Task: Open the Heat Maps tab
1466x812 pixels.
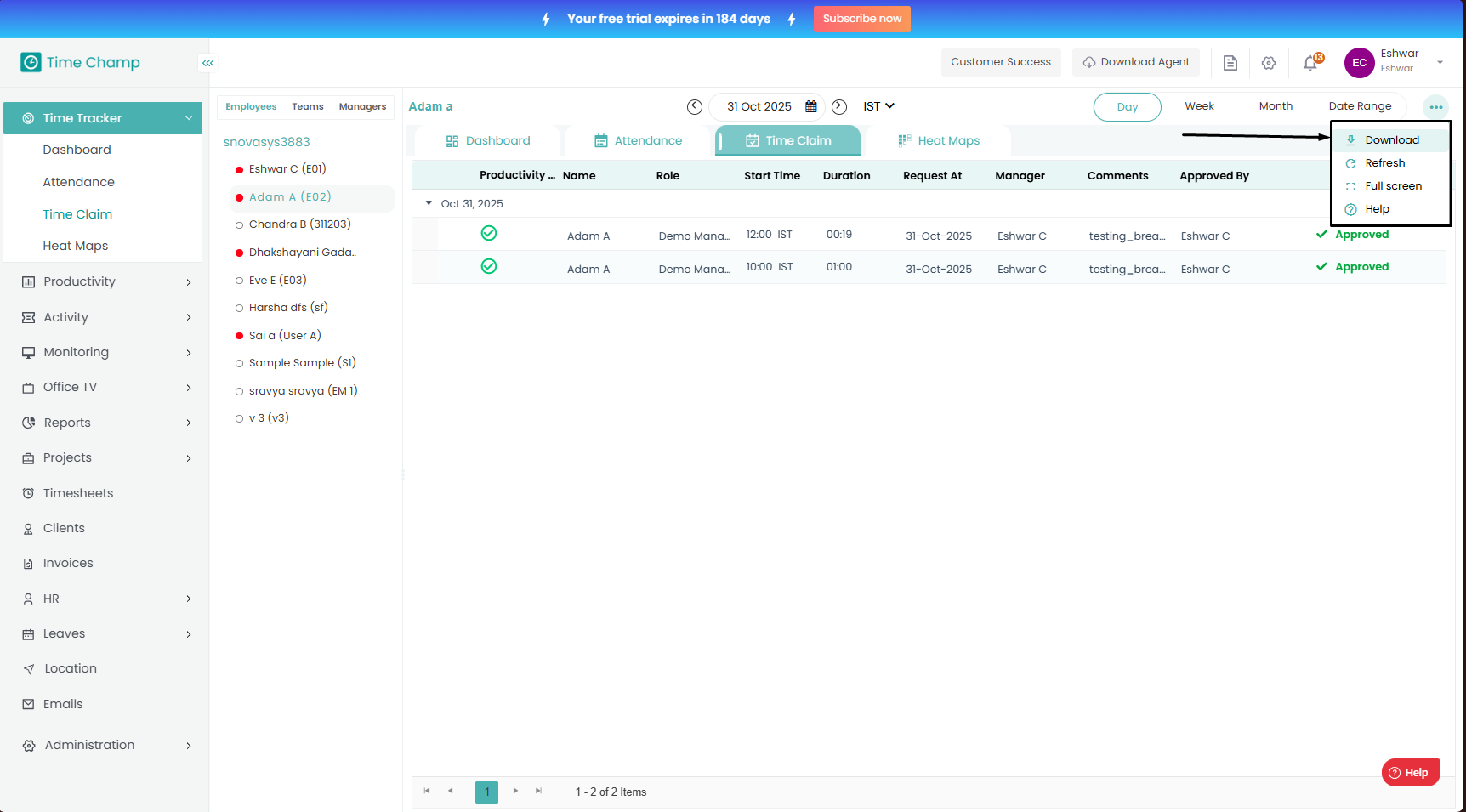Action: (939, 141)
